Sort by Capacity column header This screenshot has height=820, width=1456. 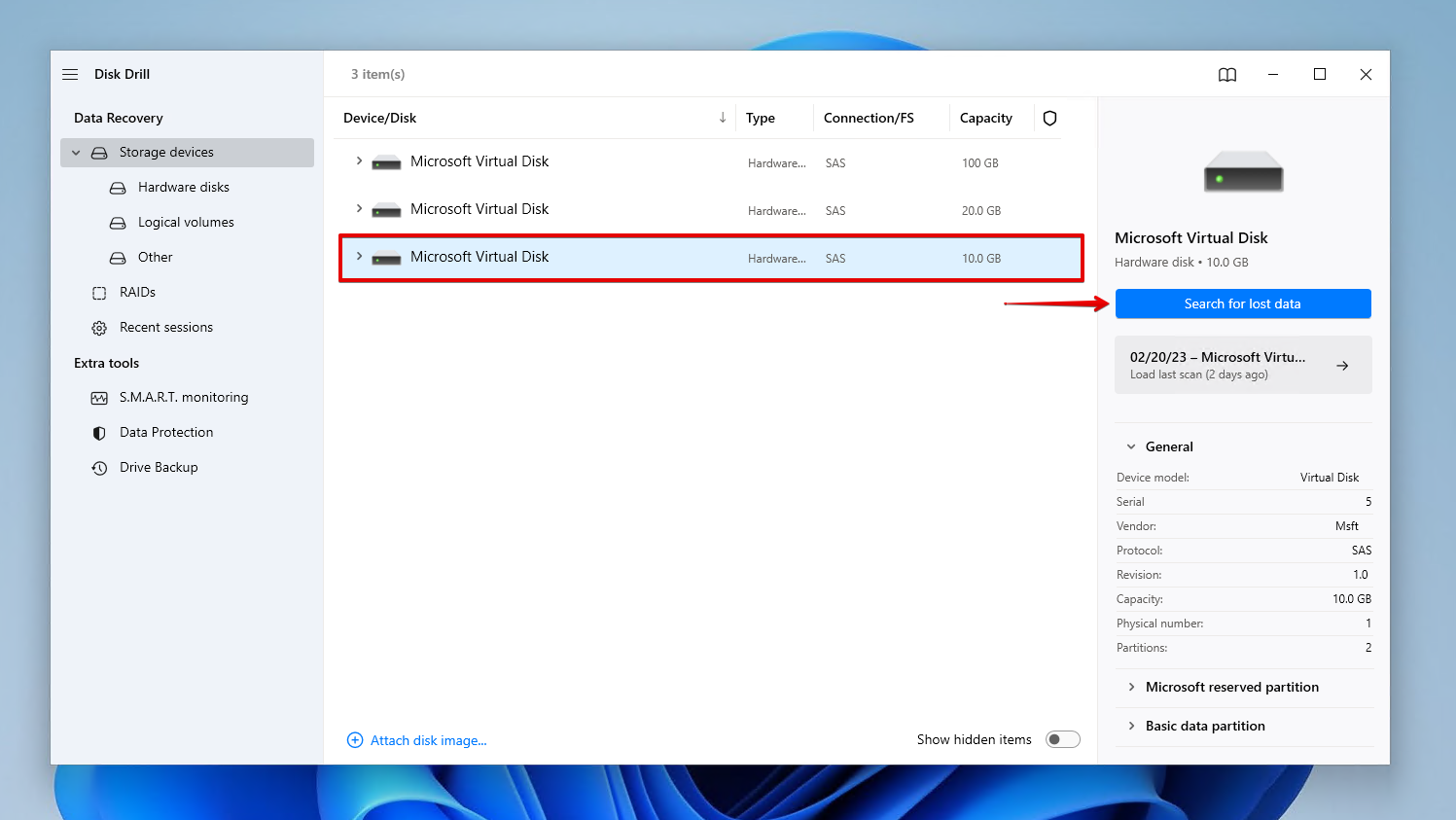(986, 118)
